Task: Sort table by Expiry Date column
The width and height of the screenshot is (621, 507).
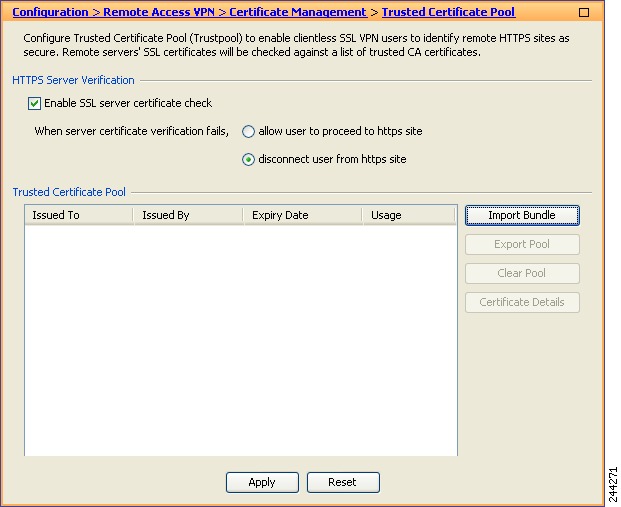Action: point(303,215)
